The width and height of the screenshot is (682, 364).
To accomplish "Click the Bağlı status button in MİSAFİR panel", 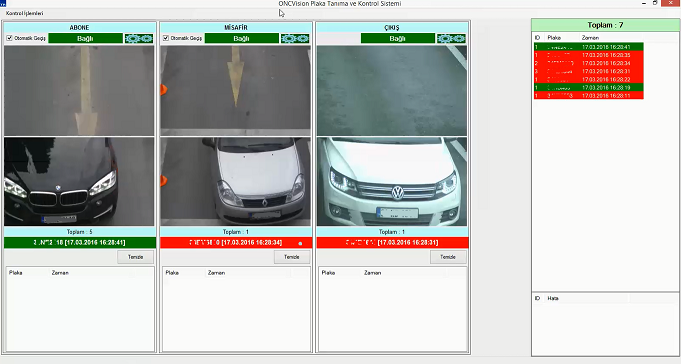I will point(241,39).
